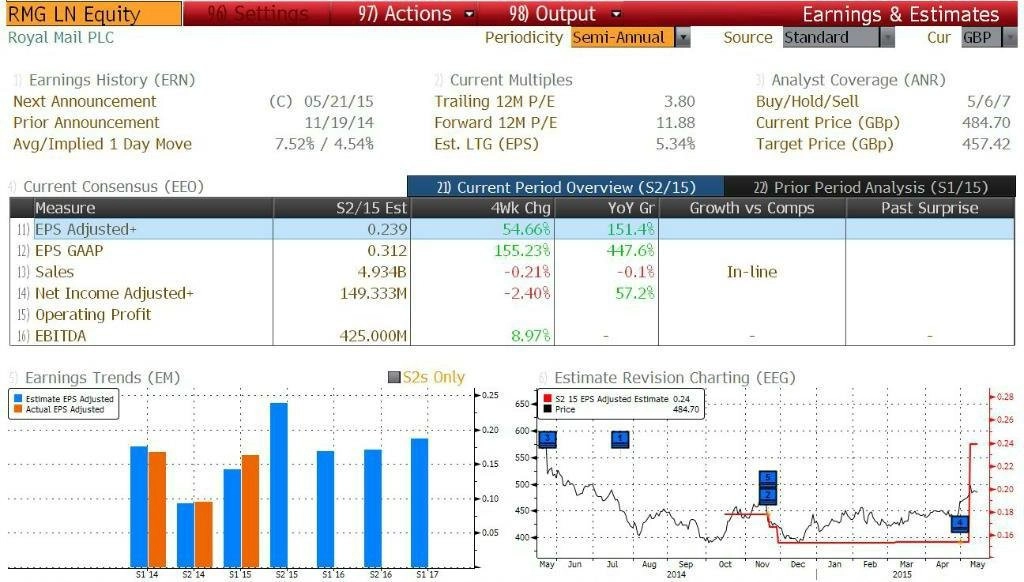Click the RMG LN Equity ticker field

point(94,14)
